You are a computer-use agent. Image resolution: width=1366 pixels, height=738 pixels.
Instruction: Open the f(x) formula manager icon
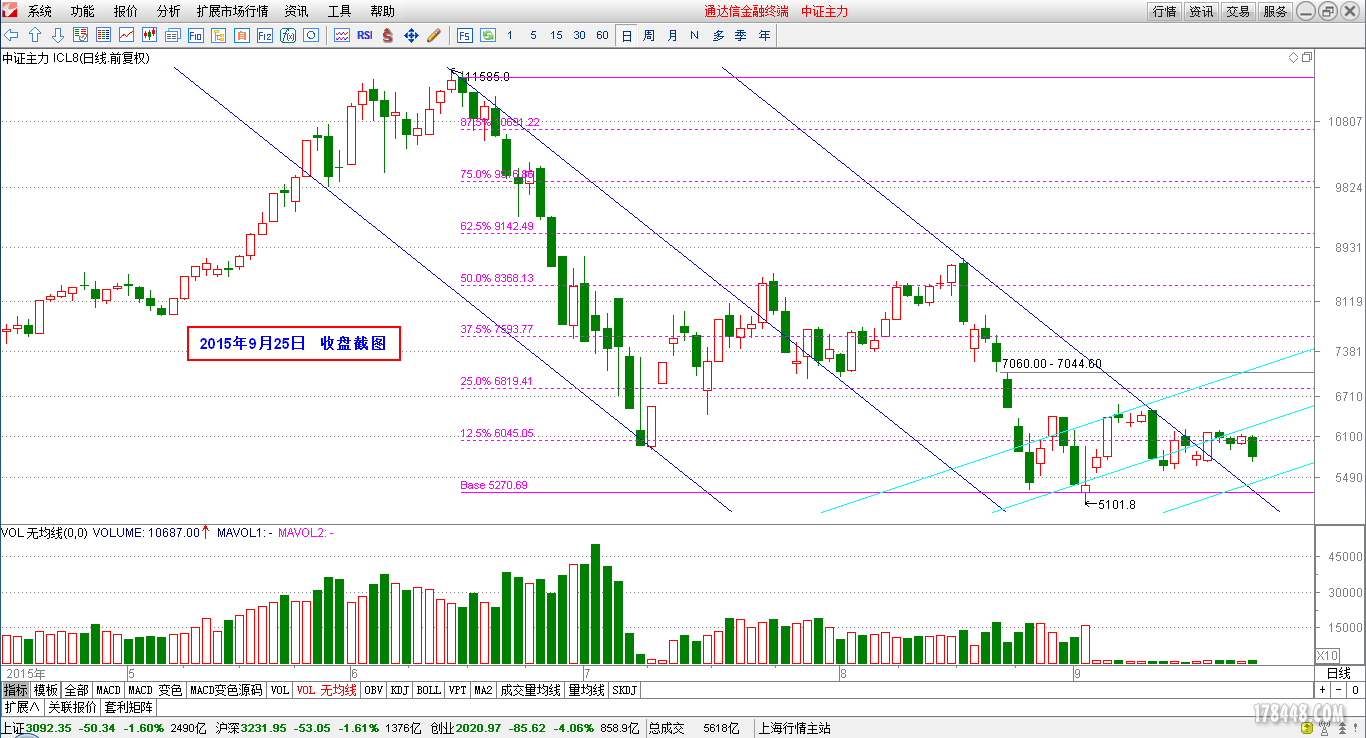coord(287,35)
